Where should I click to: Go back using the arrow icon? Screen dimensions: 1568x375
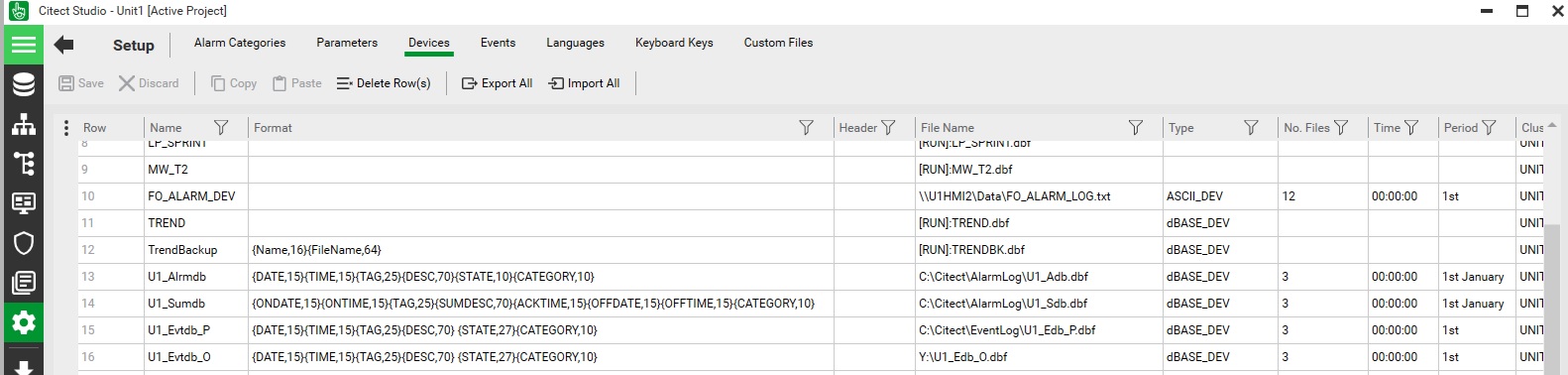coord(64,45)
